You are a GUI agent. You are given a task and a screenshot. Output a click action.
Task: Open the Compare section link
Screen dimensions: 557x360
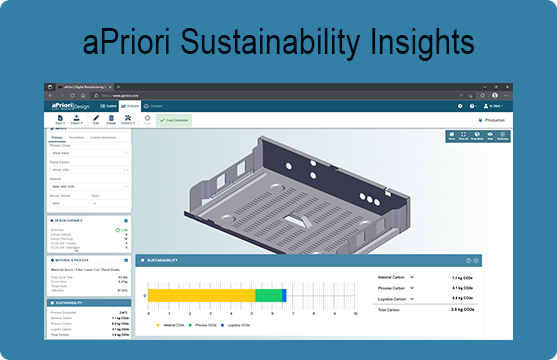[153, 106]
